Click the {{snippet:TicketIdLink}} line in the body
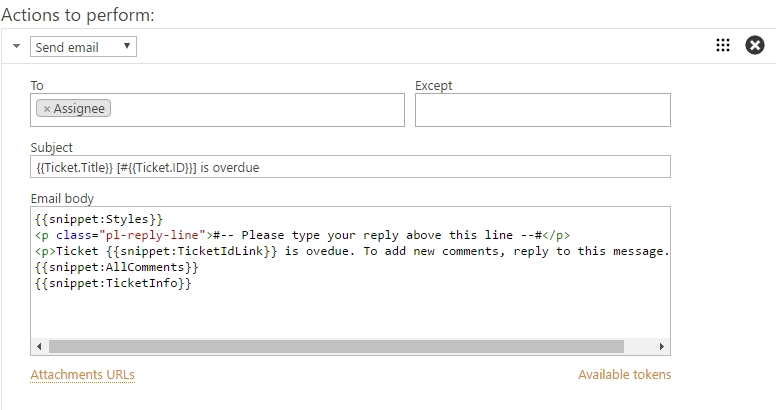The image size is (776, 410). point(352,251)
